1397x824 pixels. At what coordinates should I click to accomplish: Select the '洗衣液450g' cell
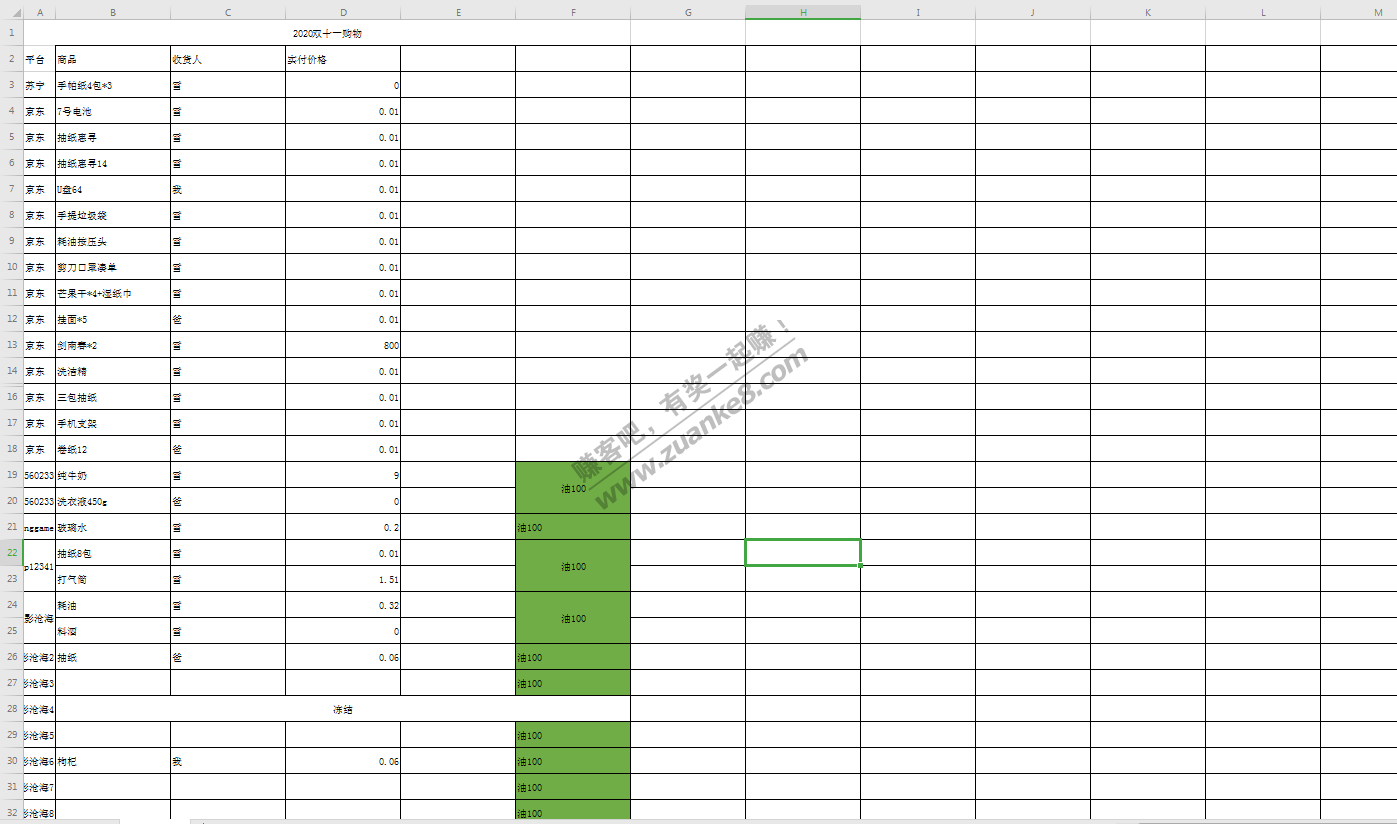[x=113, y=501]
